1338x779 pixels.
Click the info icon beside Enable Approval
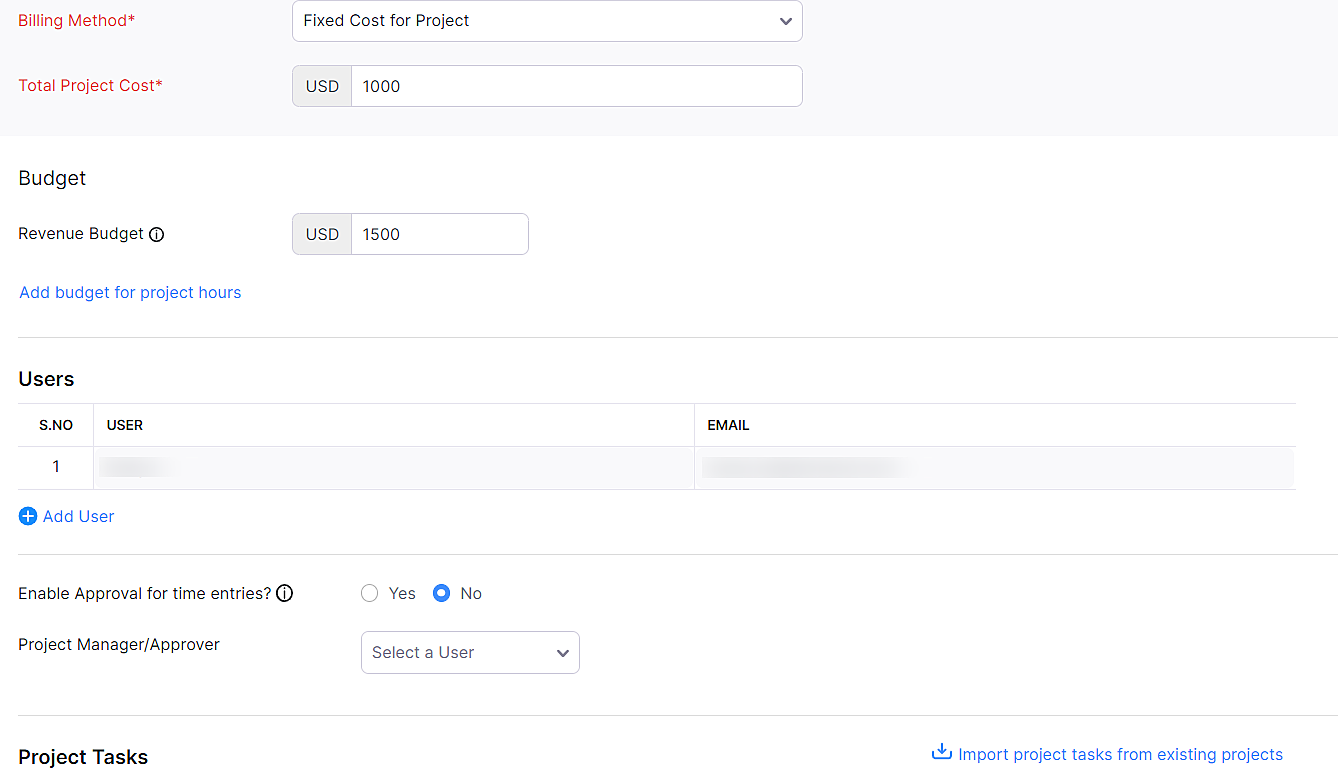[x=285, y=594]
